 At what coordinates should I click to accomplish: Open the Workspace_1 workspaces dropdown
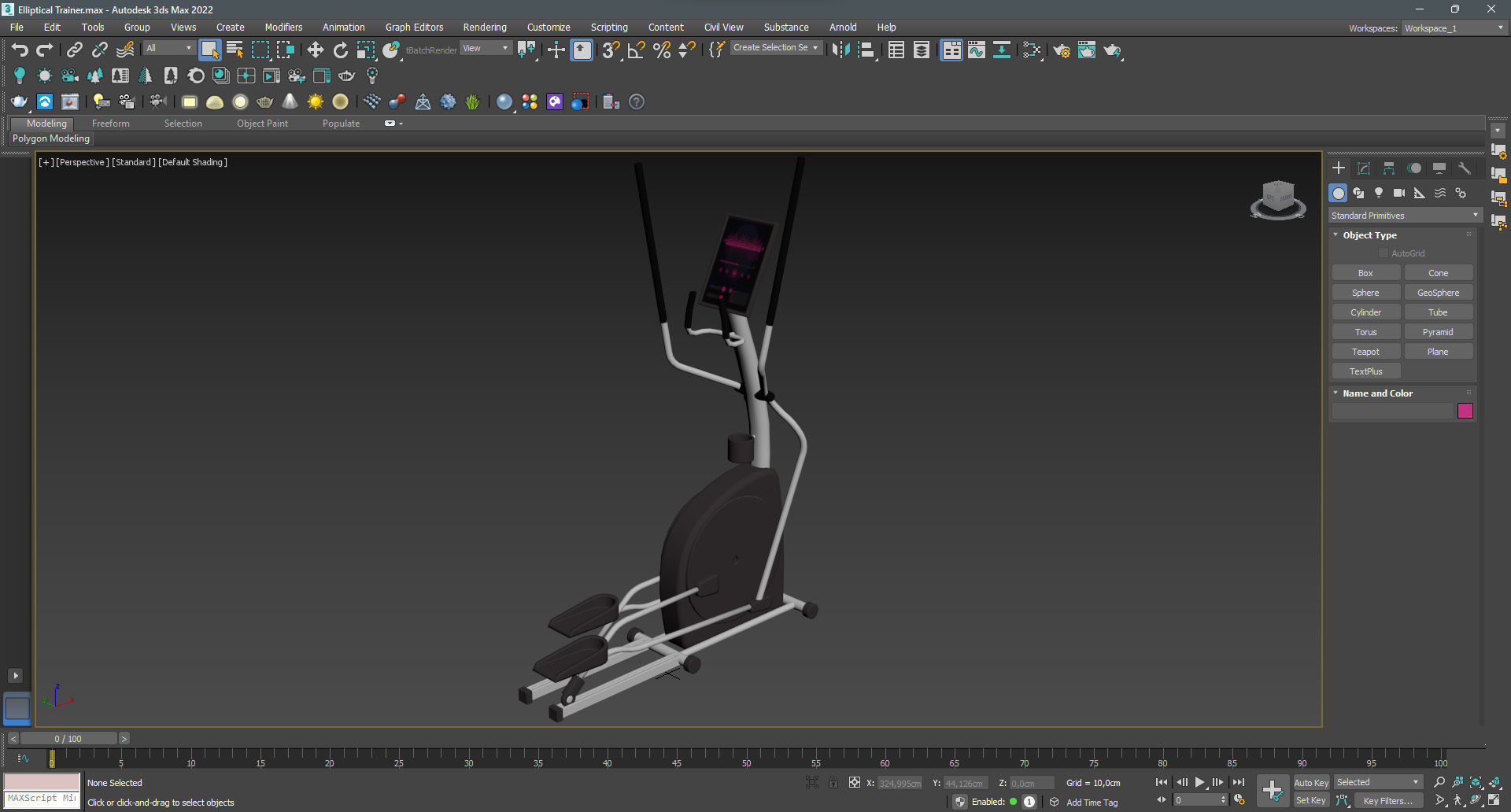pos(1454,28)
